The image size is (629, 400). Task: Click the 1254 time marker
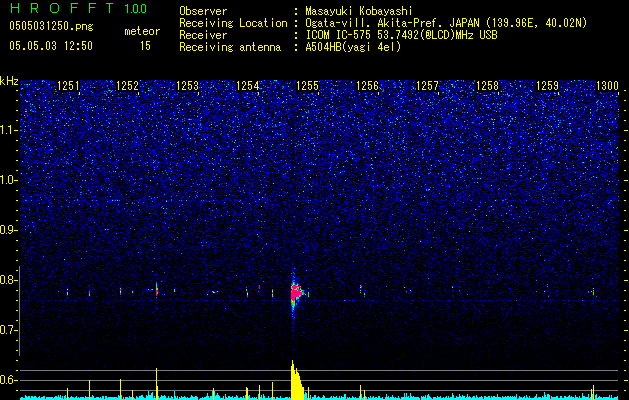coord(248,86)
